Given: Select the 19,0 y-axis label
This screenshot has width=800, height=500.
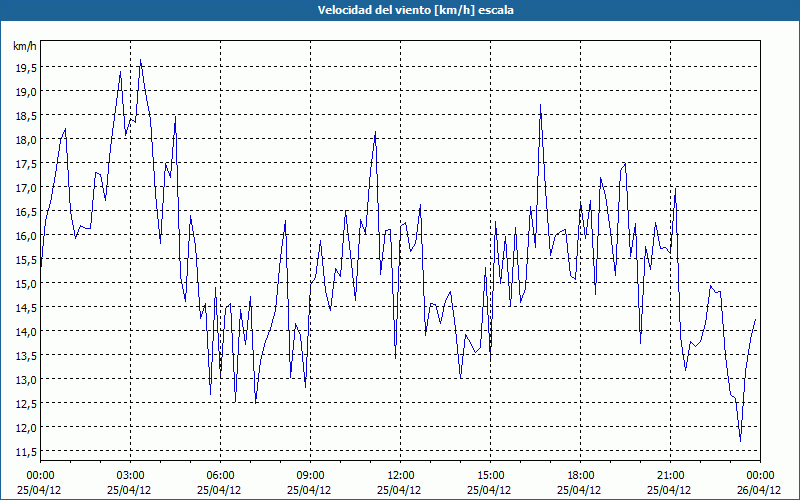Looking at the screenshot, I should [25, 91].
